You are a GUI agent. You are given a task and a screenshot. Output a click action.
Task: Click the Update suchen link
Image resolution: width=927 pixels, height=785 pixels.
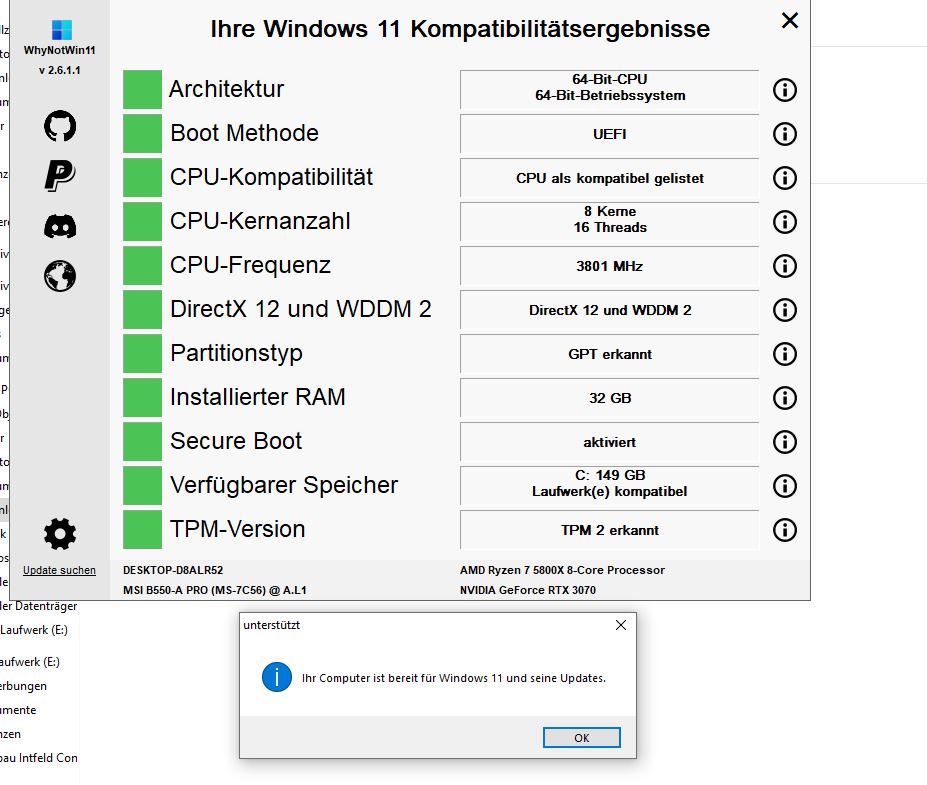[x=59, y=570]
